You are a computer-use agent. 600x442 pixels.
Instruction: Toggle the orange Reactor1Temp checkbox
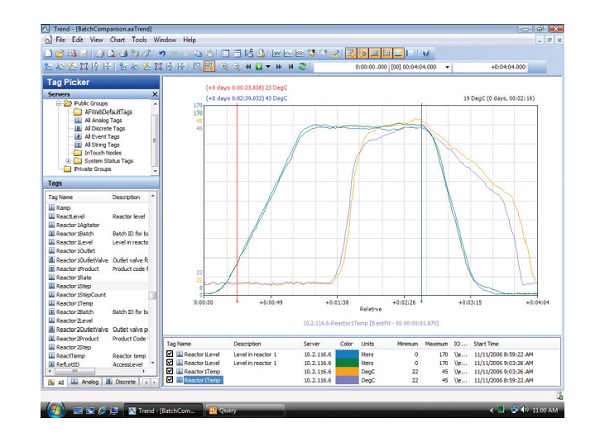pyautogui.click(x=170, y=372)
